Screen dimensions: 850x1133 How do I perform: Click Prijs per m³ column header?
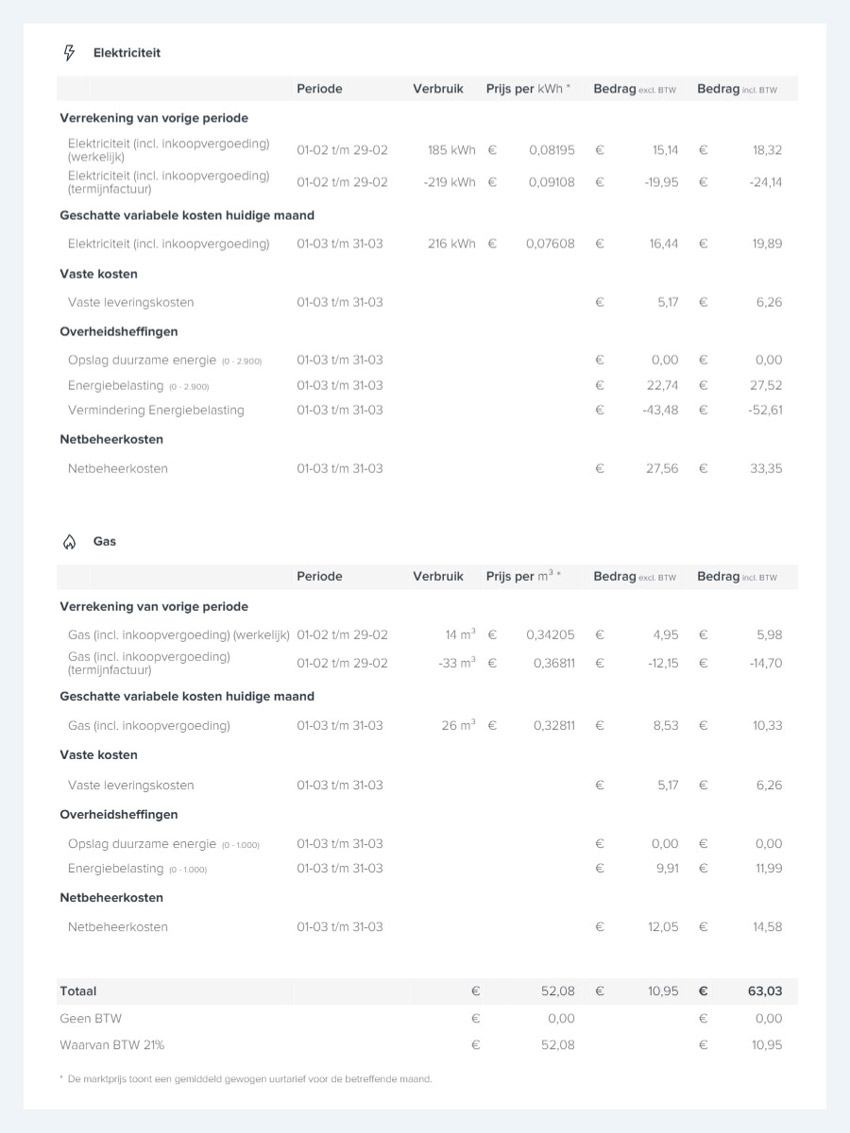[523, 576]
